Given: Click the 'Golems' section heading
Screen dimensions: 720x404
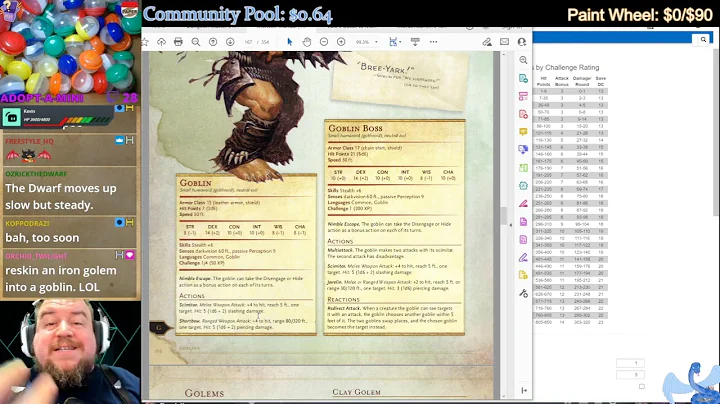Looking at the screenshot, I should [x=204, y=393].
